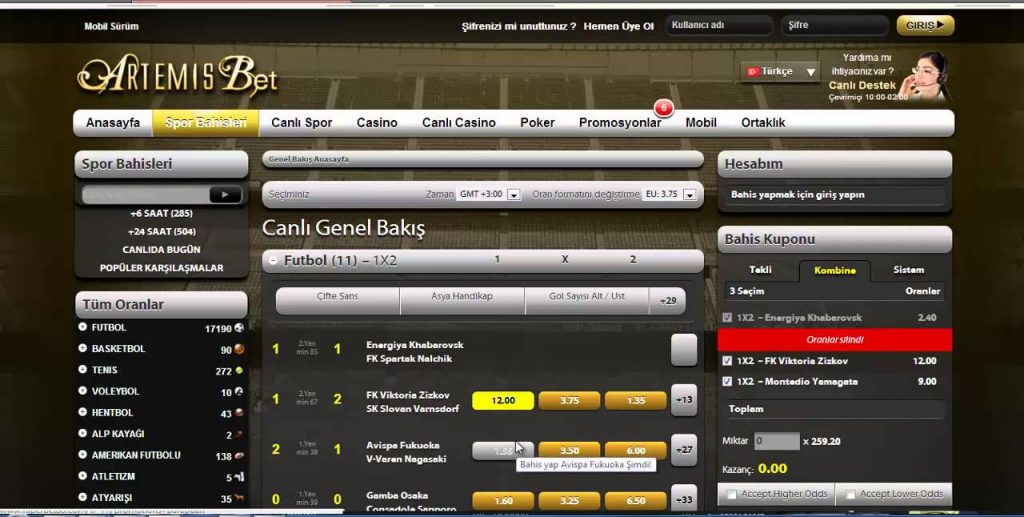Select the Gol Sayısı Alt / Üst tab
Viewport: 1024px width, 517px height.
(586, 300)
